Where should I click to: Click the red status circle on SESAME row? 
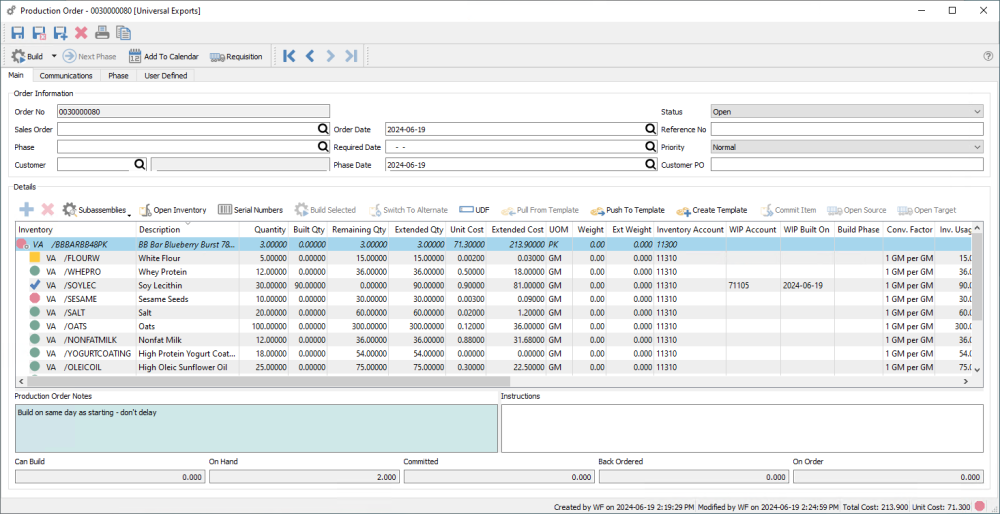(35, 298)
